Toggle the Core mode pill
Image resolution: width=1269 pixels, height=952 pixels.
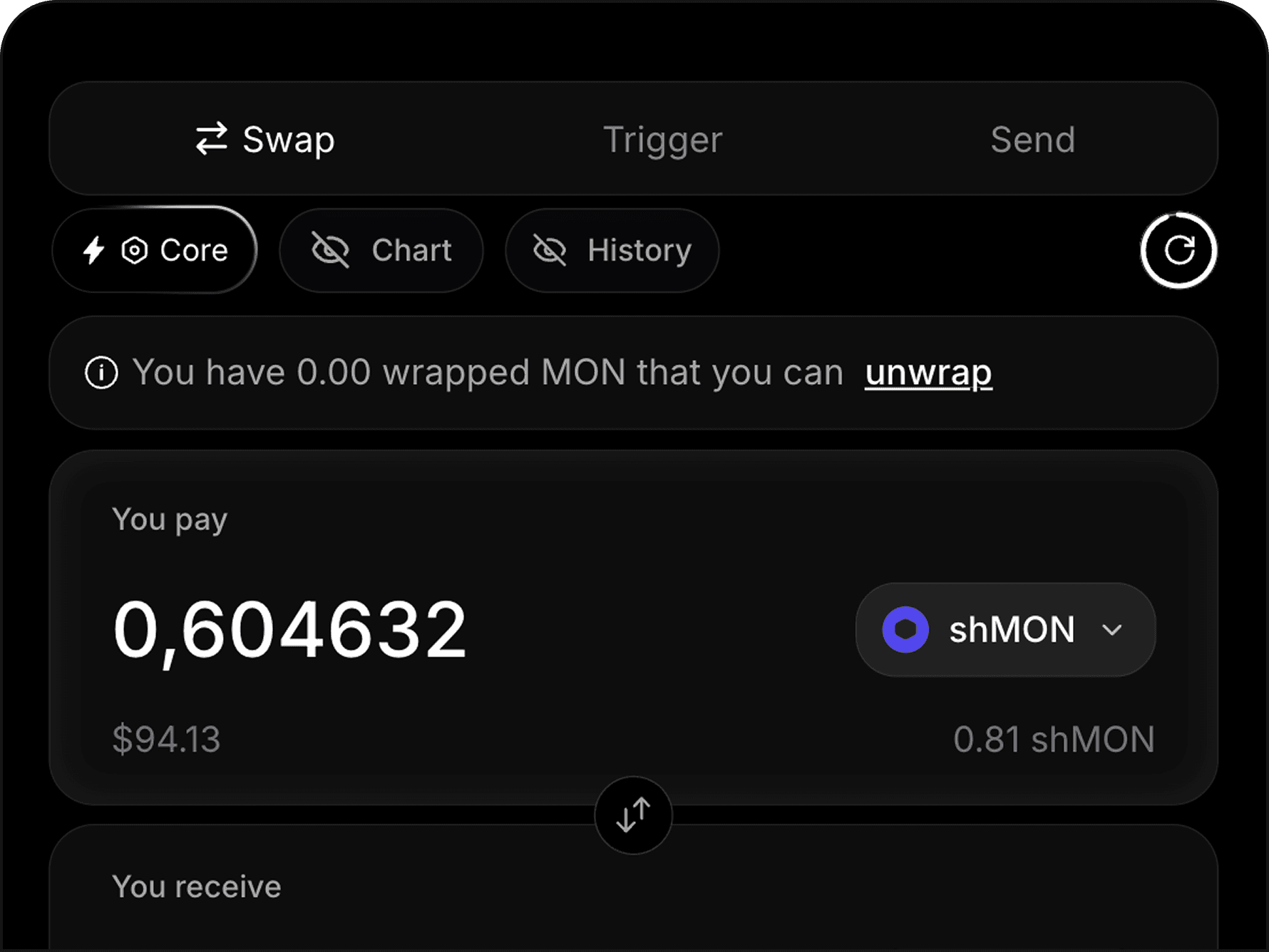[x=155, y=250]
